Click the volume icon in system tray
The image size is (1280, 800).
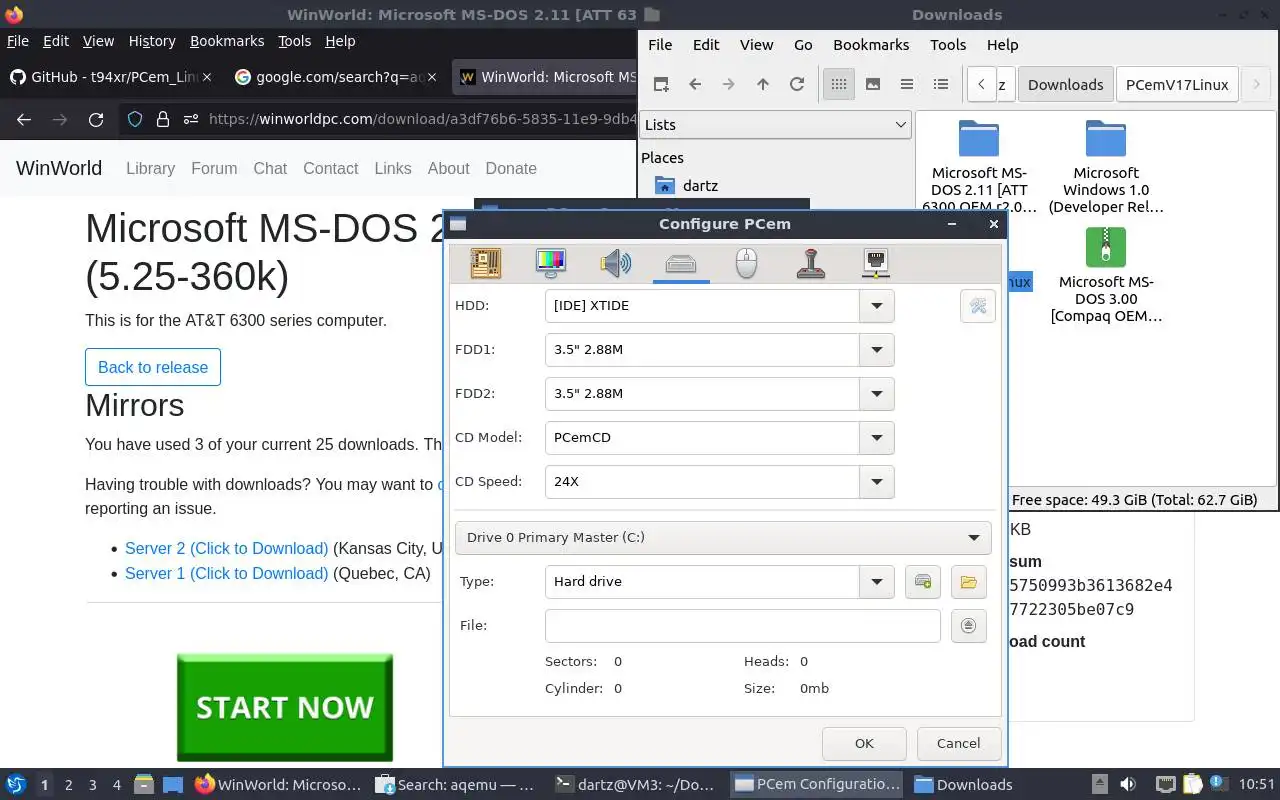coord(1128,784)
